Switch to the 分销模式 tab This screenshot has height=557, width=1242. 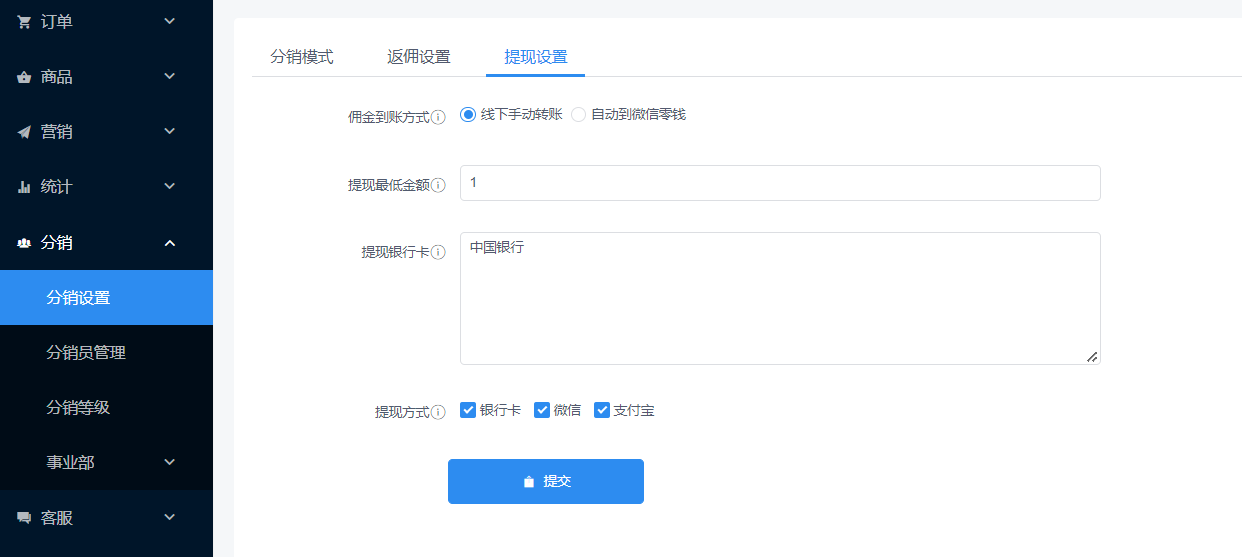tap(302, 57)
